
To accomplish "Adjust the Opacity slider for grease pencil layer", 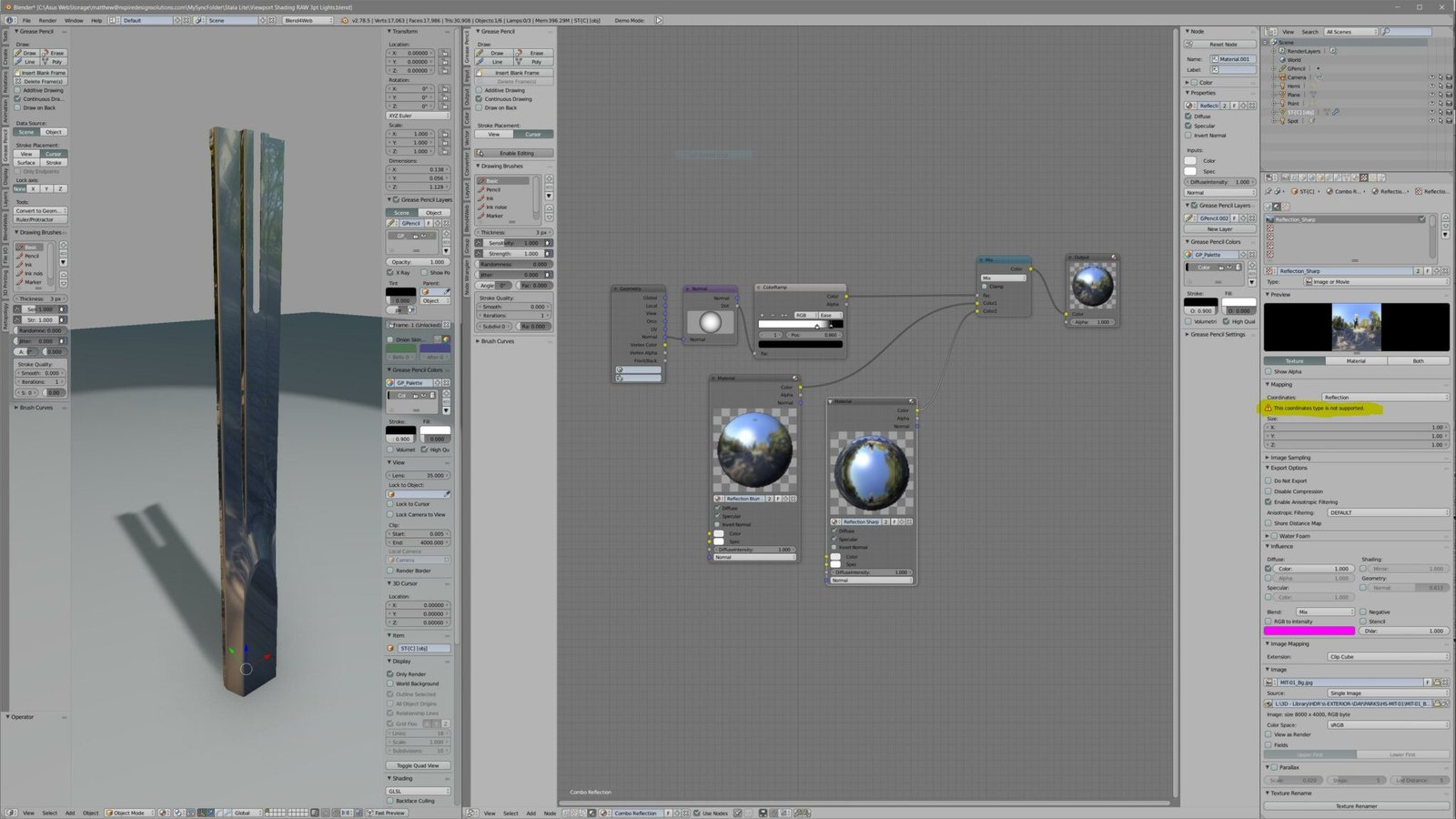I will 419,262.
